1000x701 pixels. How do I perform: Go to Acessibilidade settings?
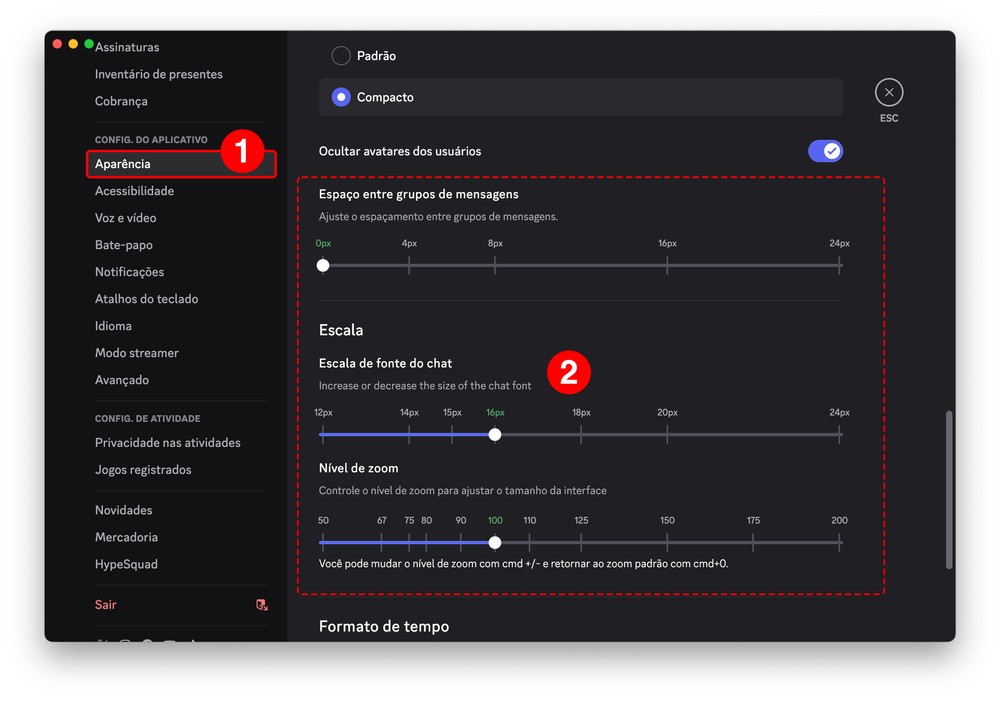point(134,191)
